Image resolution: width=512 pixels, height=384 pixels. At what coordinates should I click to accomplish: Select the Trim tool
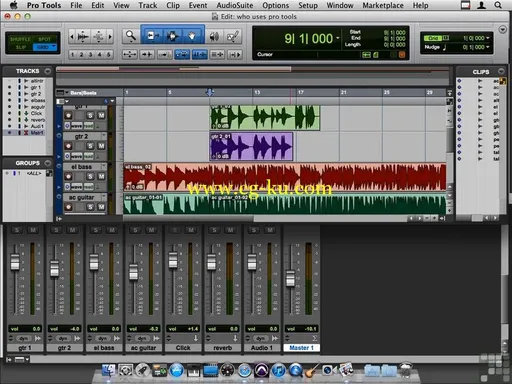pos(152,35)
